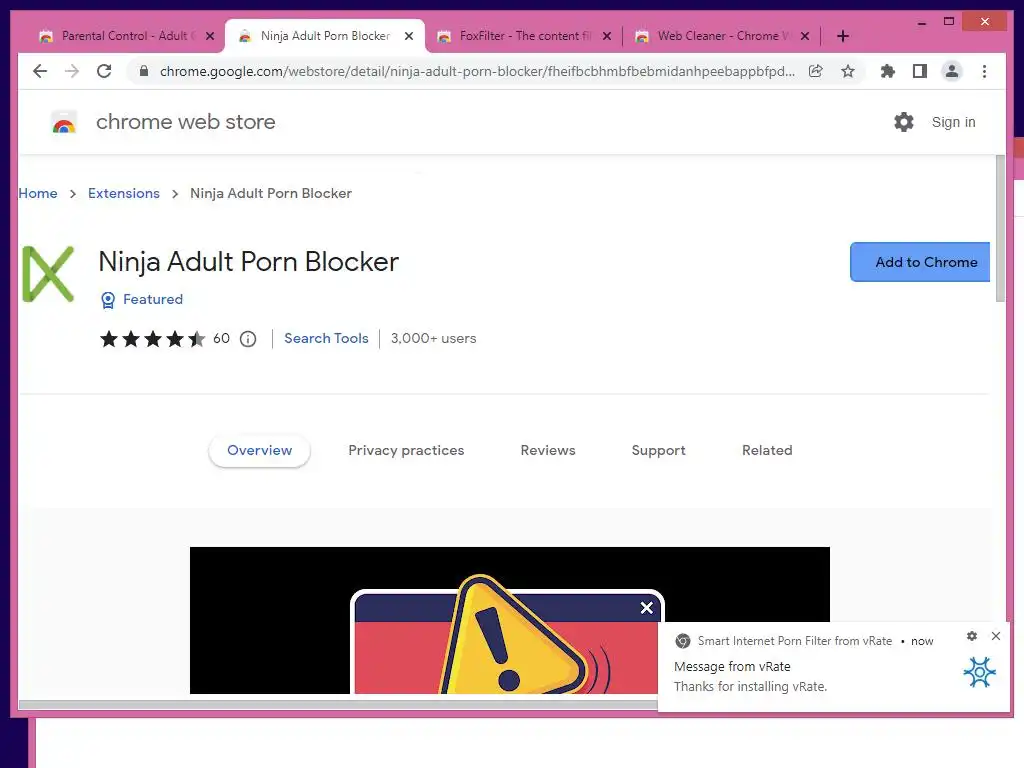Image resolution: width=1024 pixels, height=768 pixels.
Task: Switch to the Parental Control tab
Action: [x=124, y=36]
